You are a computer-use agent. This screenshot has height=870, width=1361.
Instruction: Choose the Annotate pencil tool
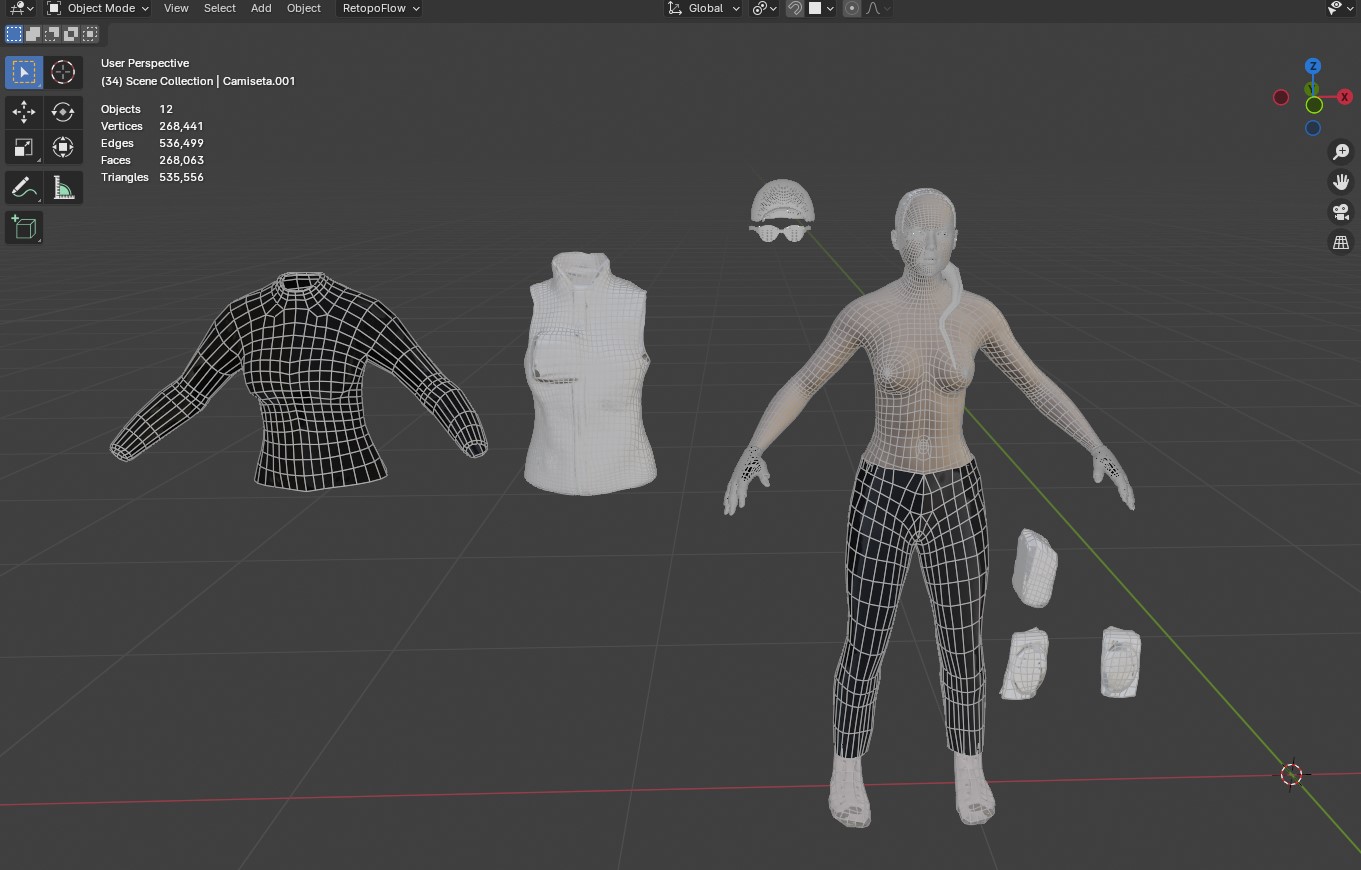[23, 187]
